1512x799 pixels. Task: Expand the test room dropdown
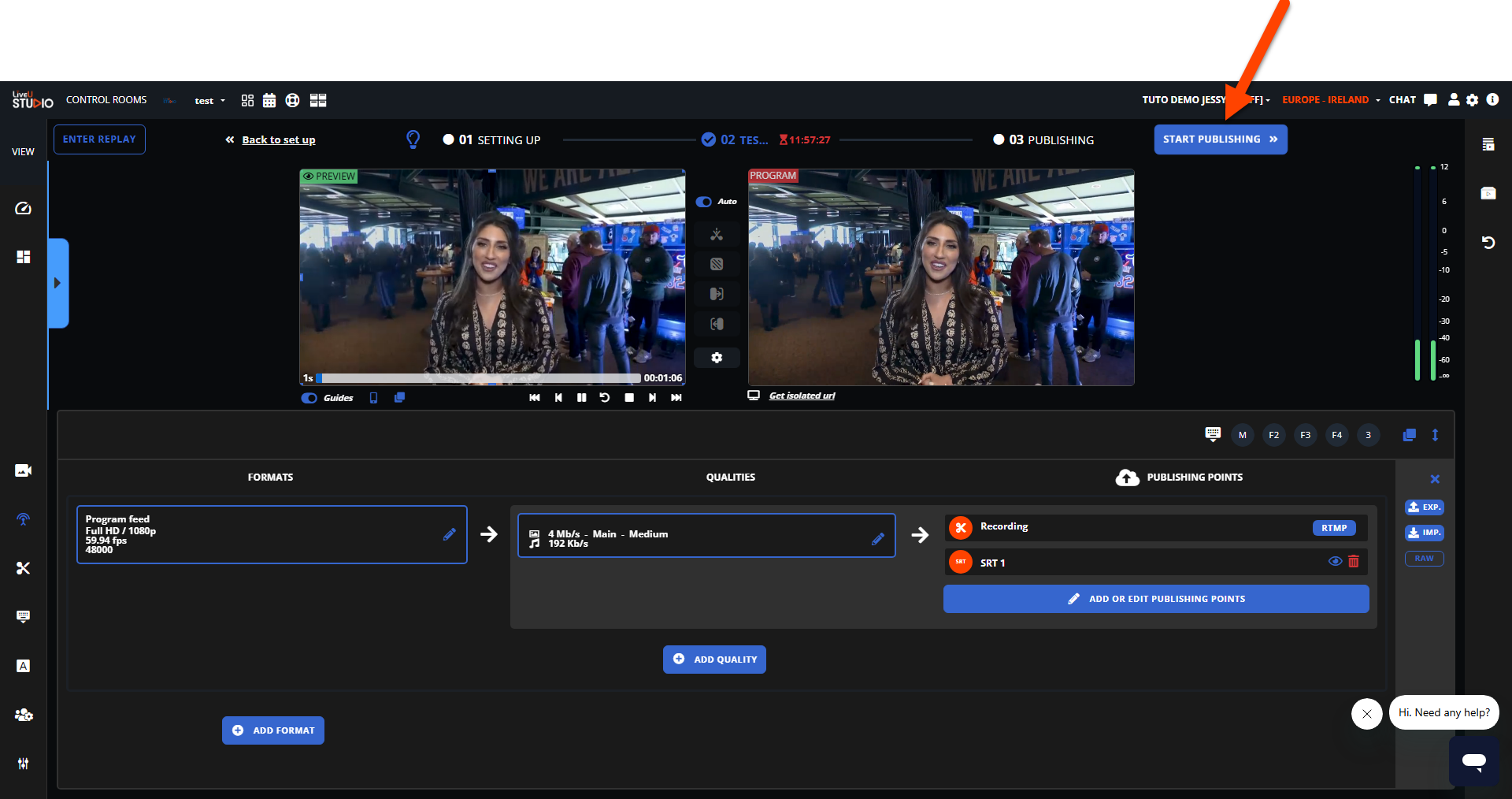coord(209,101)
